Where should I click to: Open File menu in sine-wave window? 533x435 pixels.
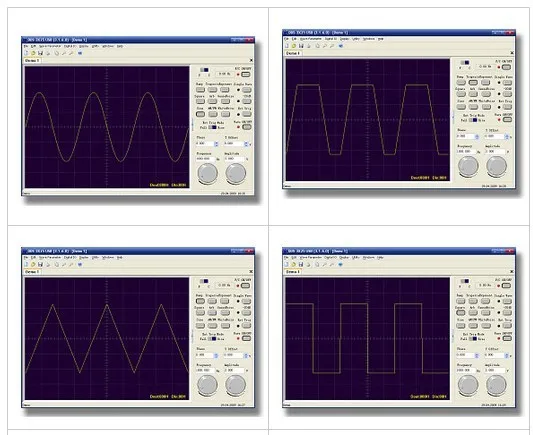[26, 46]
